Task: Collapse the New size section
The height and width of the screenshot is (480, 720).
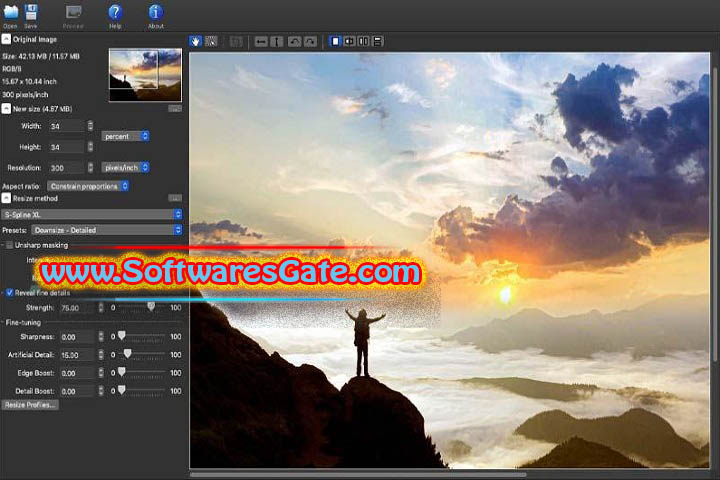Action: [x=6, y=109]
